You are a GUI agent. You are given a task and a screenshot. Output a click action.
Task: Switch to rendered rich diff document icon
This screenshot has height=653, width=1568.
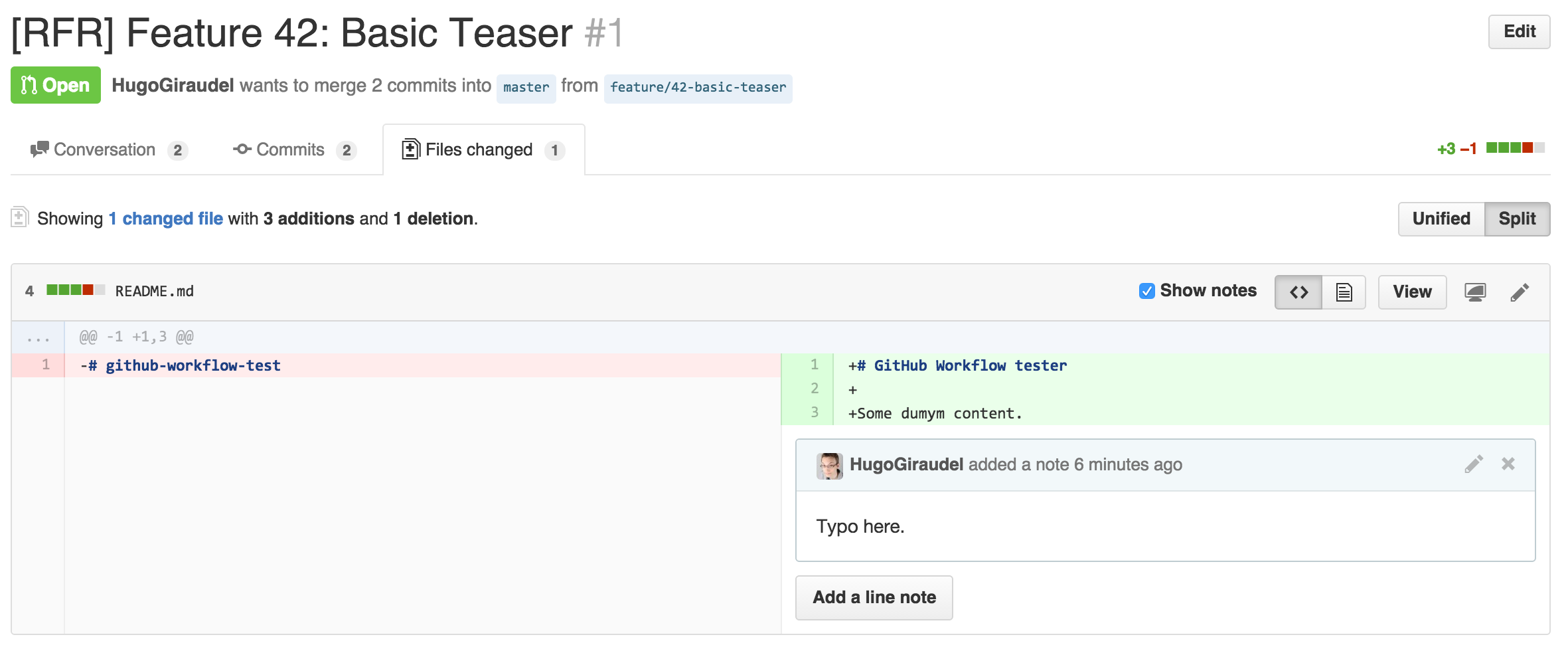click(x=1344, y=292)
